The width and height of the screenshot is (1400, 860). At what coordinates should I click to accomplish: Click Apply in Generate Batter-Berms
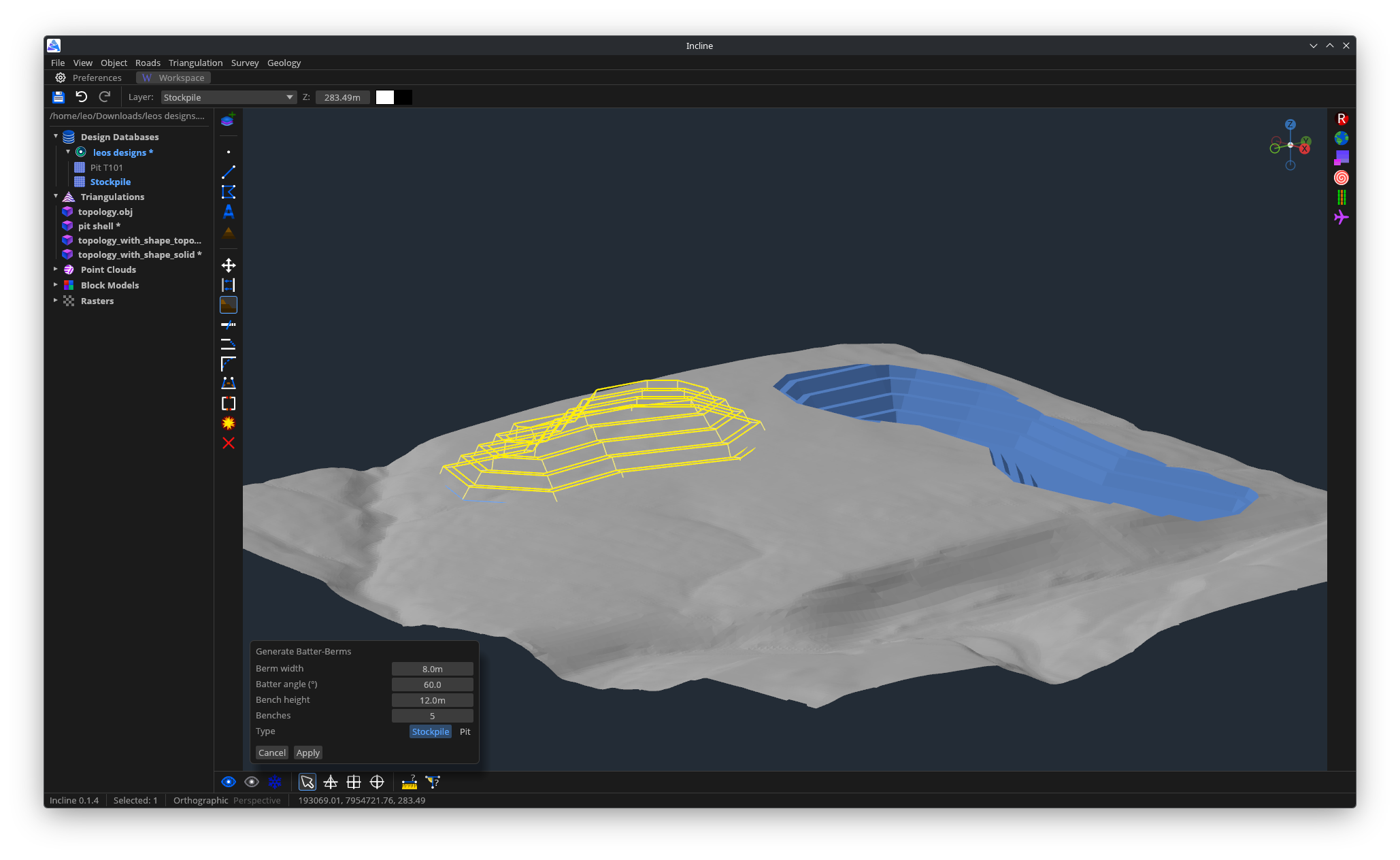(308, 753)
